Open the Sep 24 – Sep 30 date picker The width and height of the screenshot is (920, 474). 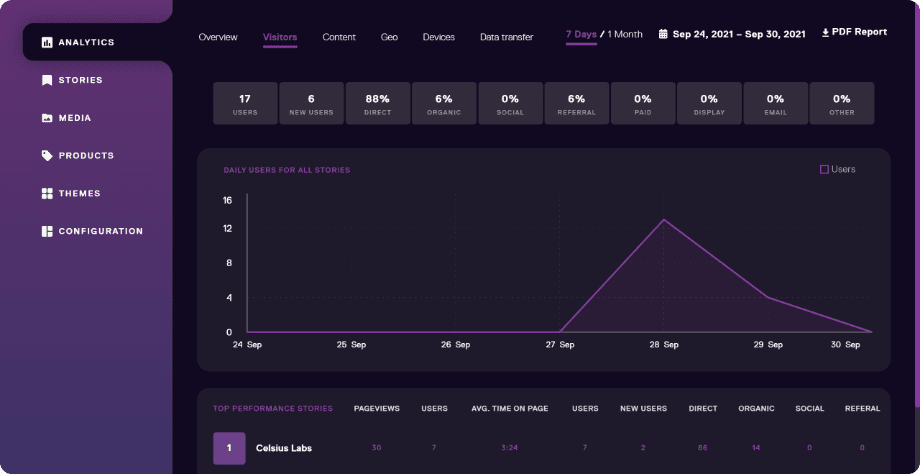point(738,33)
